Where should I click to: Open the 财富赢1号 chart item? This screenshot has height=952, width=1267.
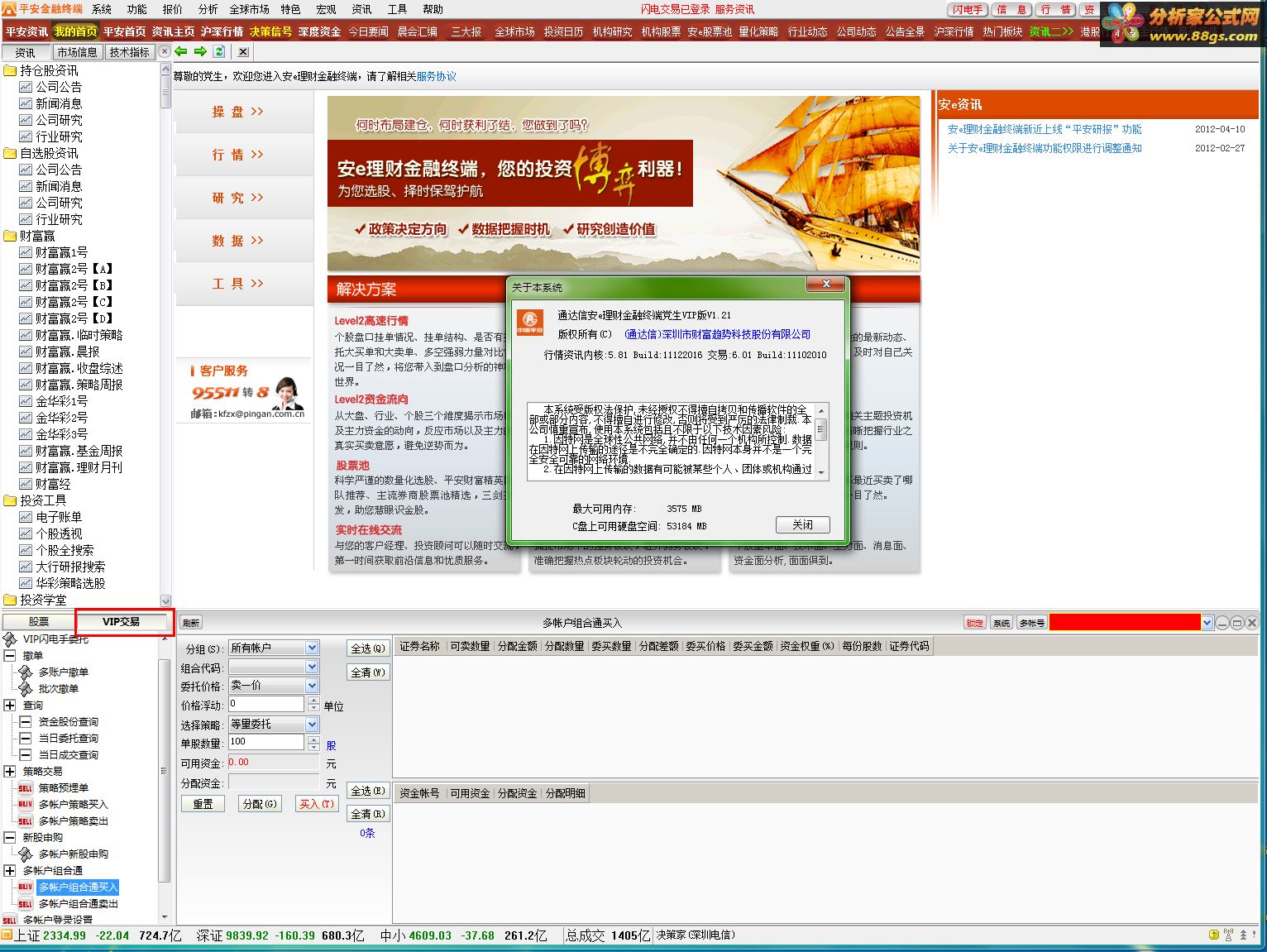54,252
